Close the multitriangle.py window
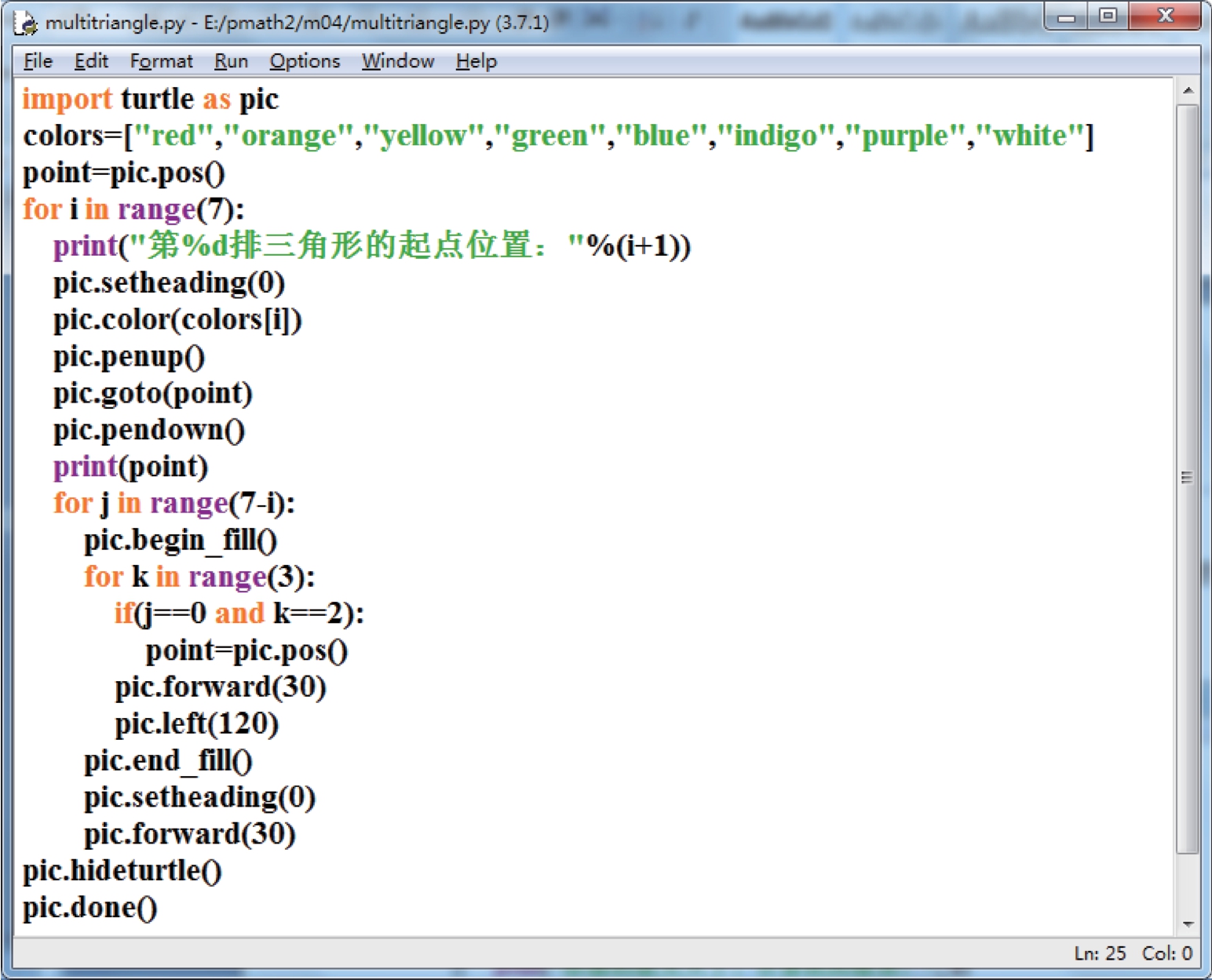 pos(1165,16)
